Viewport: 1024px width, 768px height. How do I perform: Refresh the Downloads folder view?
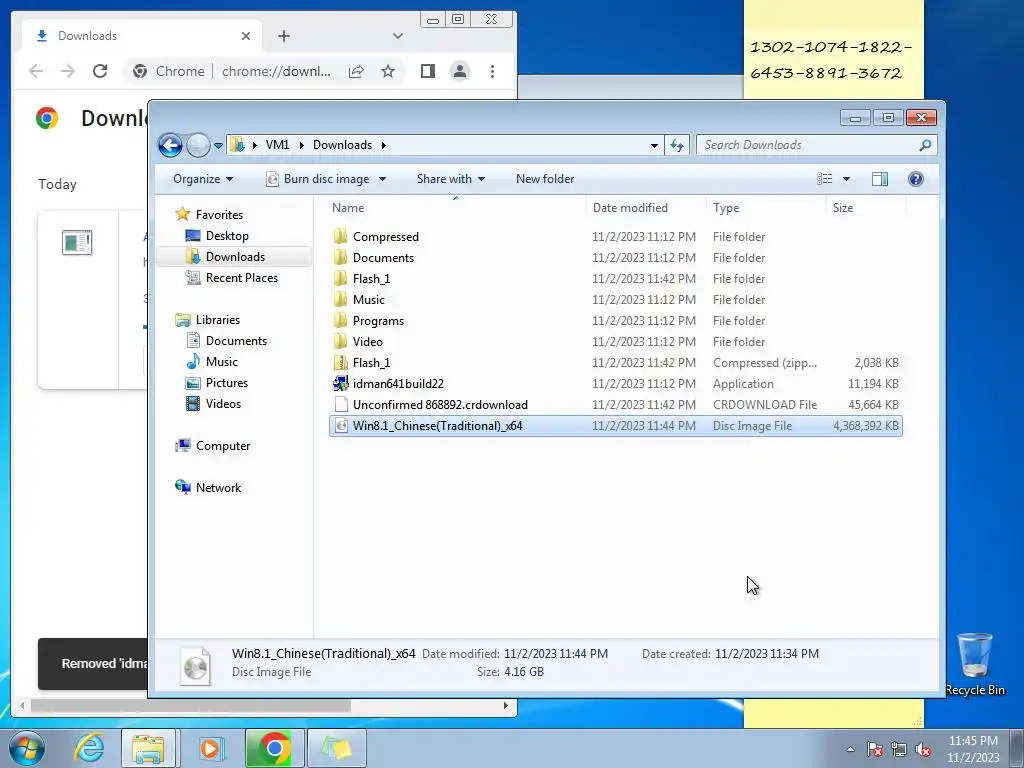pyautogui.click(x=677, y=145)
